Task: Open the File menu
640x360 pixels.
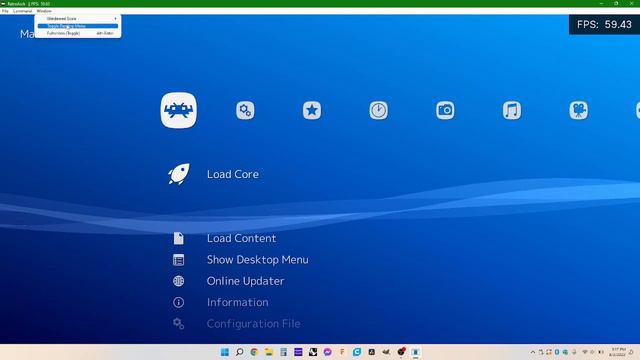Action: pyautogui.click(x=5, y=11)
